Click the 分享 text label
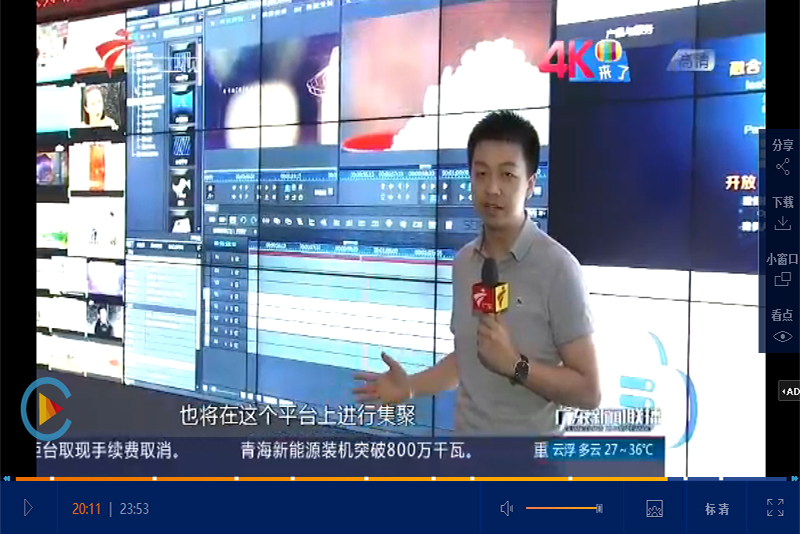800x534 pixels. (x=782, y=145)
